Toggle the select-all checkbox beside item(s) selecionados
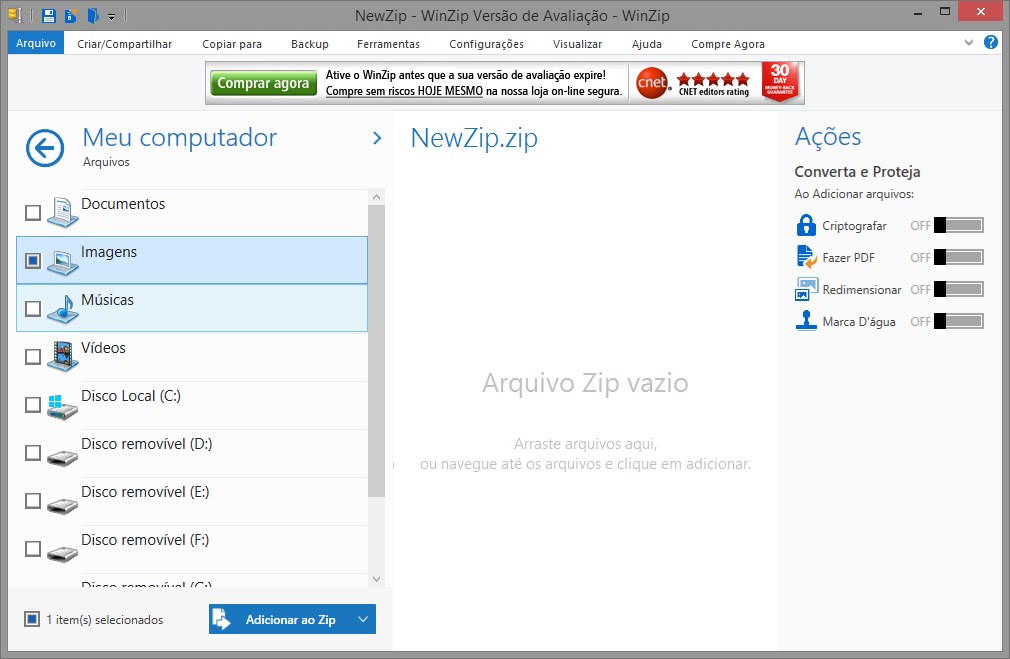 32,619
